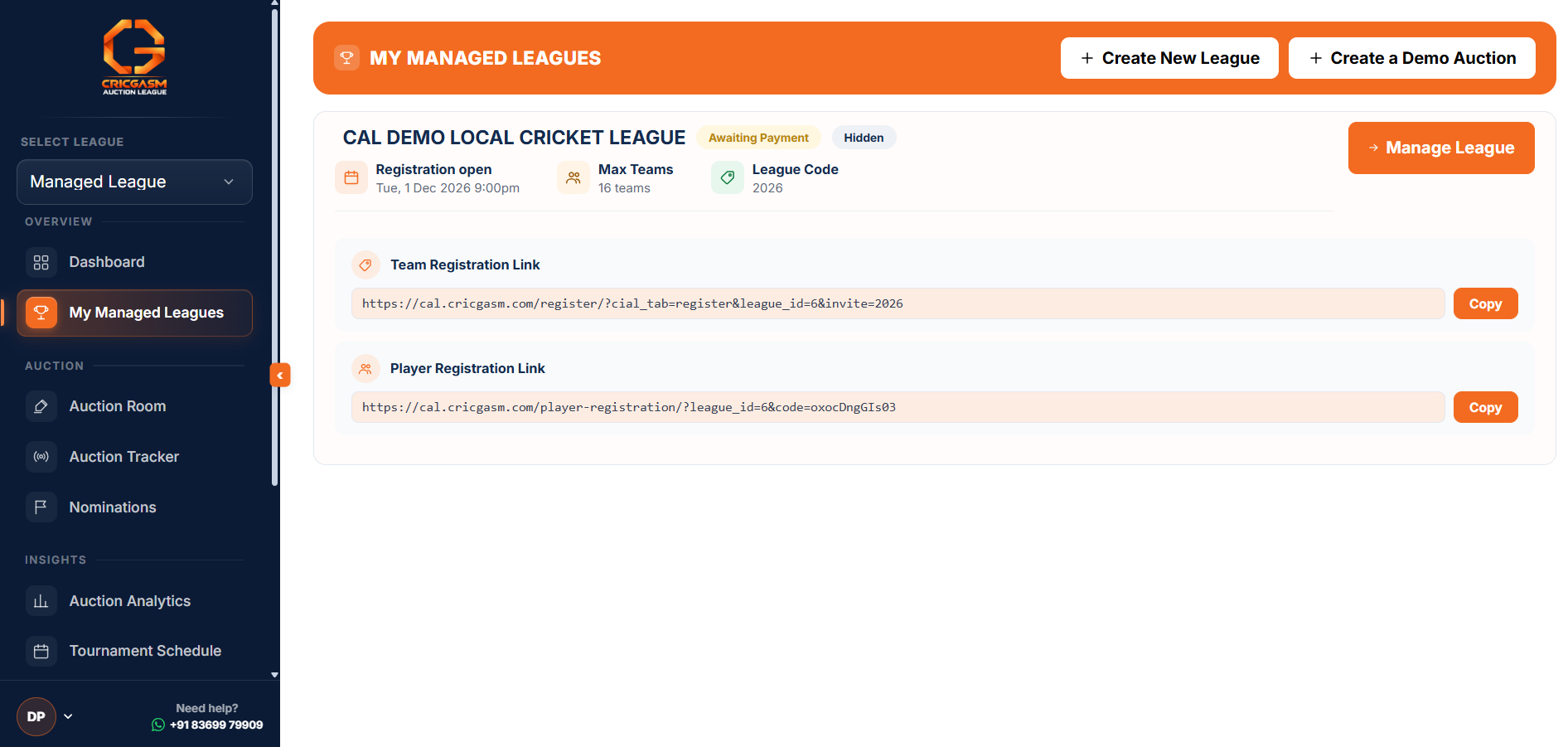Viewport: 1568px width, 747px height.
Task: Click the sidebar scrollbar up arrow
Action: click(x=275, y=4)
